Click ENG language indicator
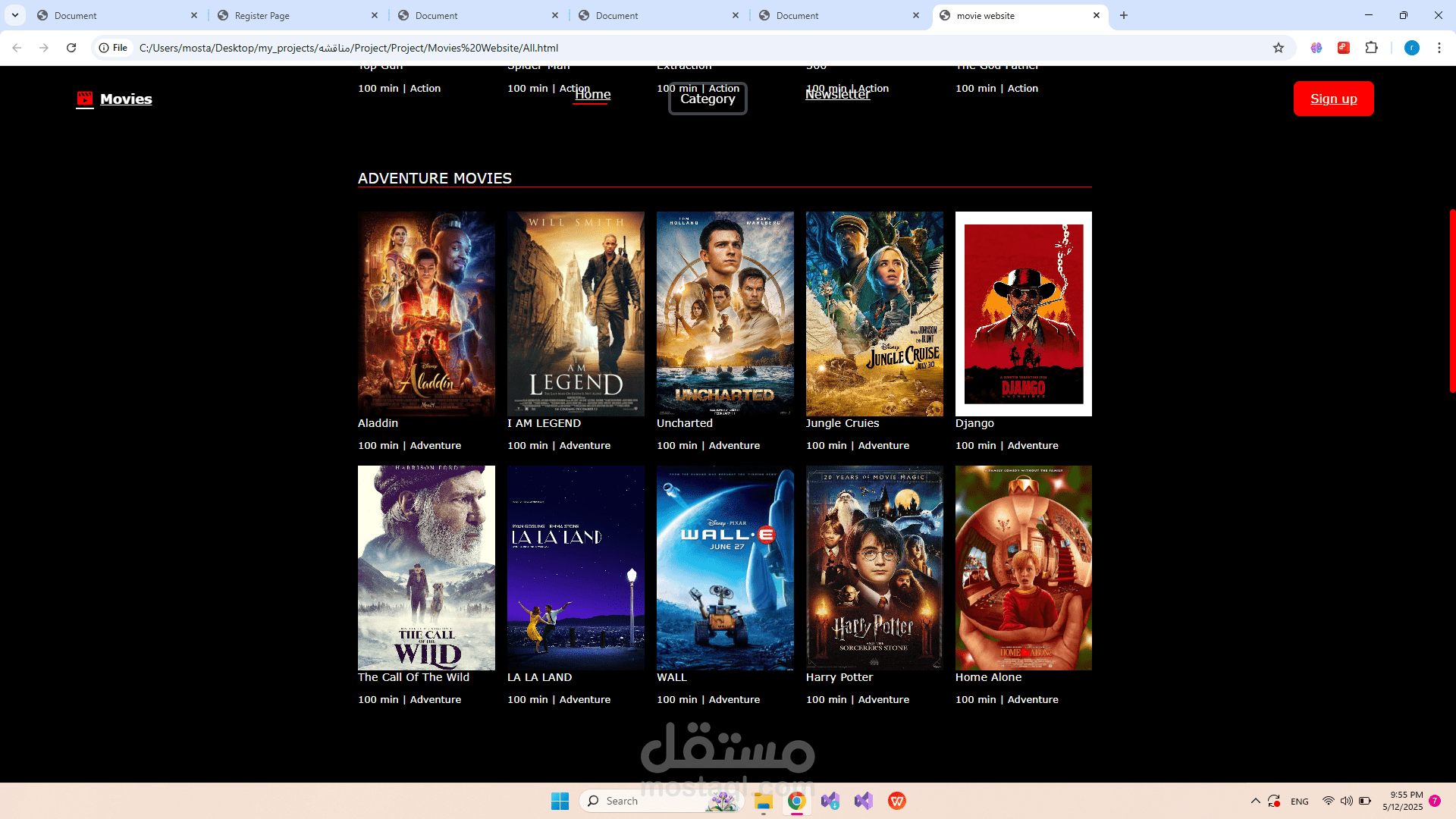 coord(1300,802)
